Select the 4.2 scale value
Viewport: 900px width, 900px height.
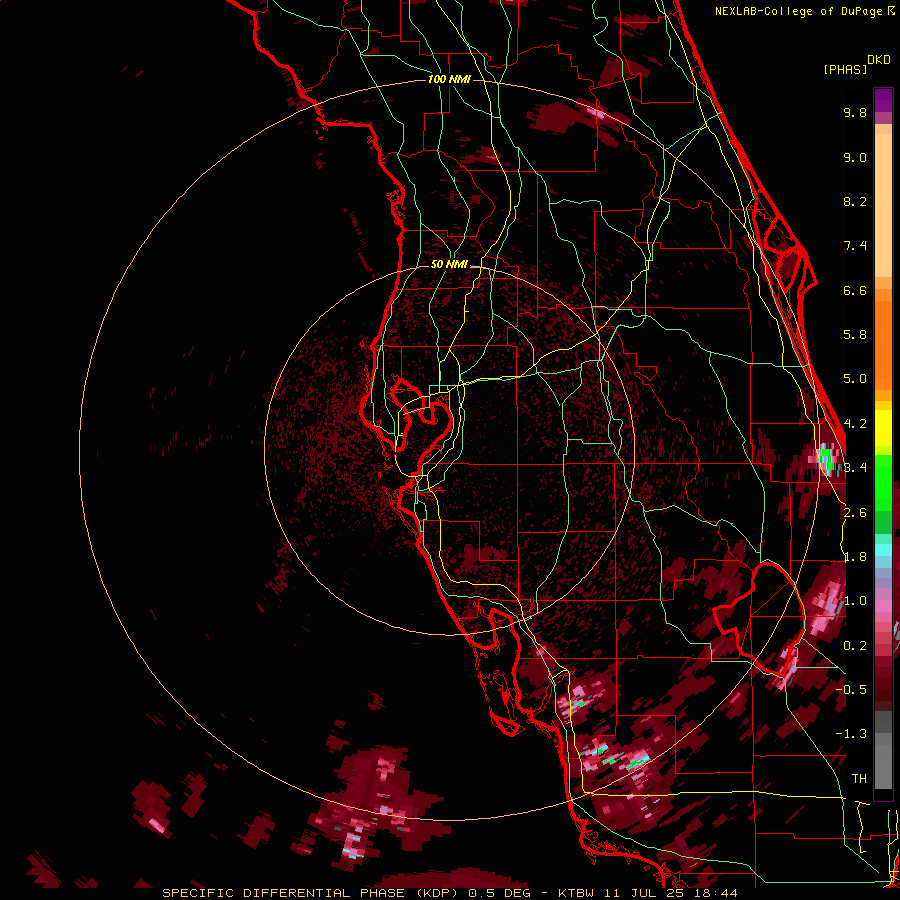855,424
